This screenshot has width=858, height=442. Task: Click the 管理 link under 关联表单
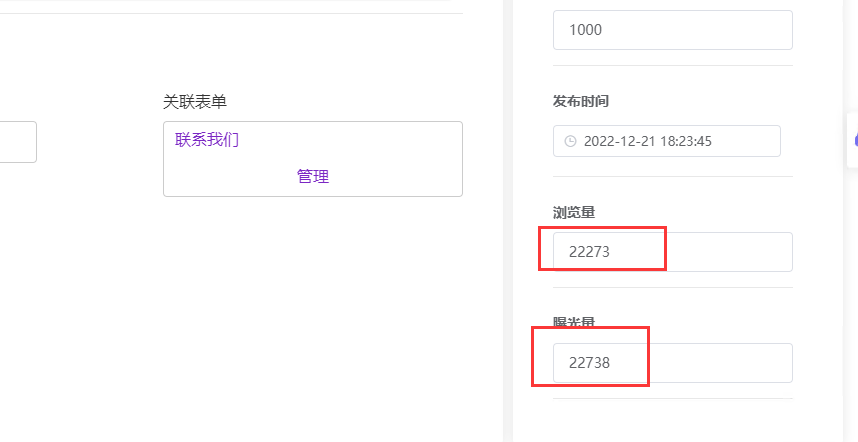(312, 177)
